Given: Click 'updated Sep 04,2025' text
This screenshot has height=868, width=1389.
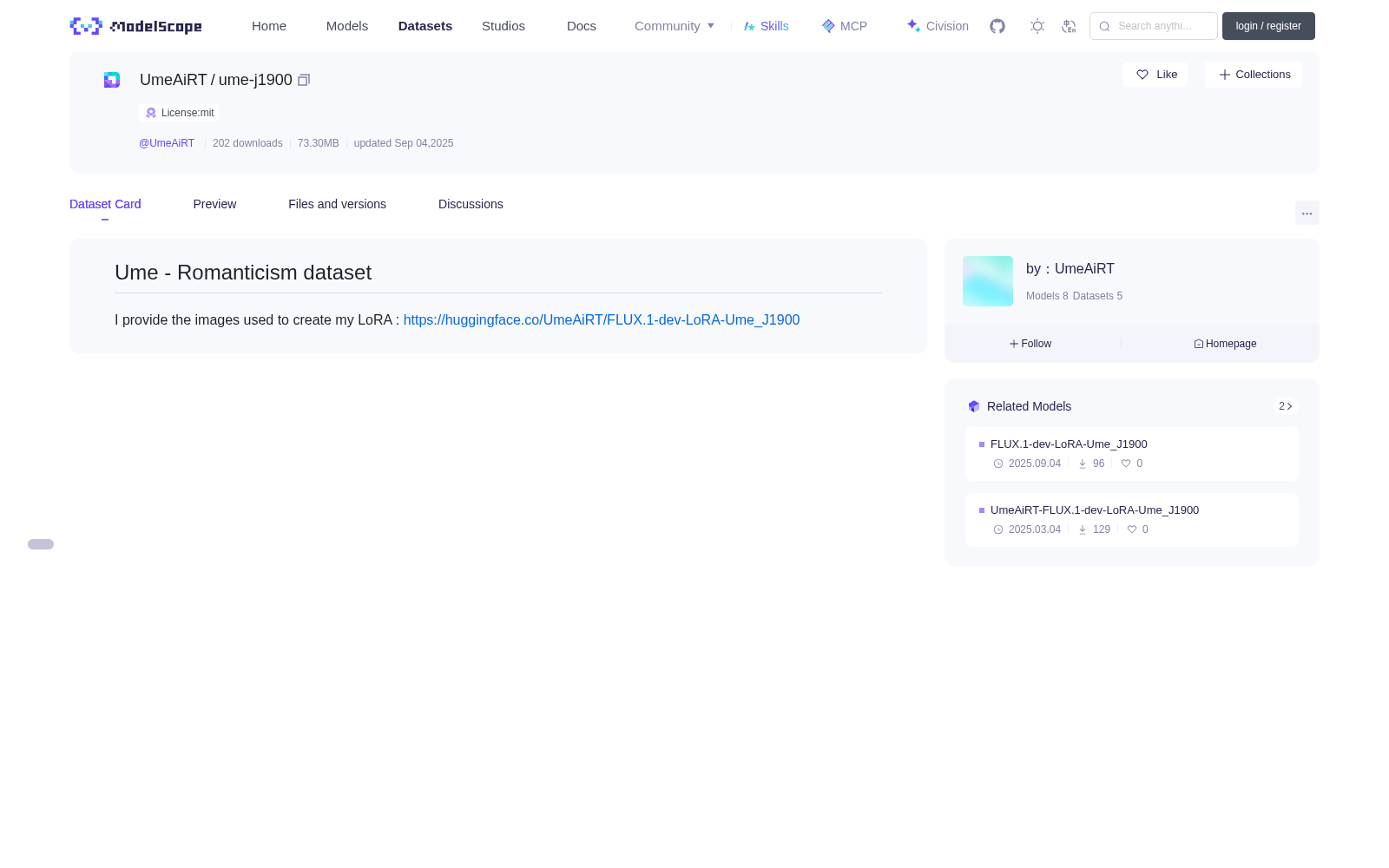Looking at the screenshot, I should [x=404, y=143].
